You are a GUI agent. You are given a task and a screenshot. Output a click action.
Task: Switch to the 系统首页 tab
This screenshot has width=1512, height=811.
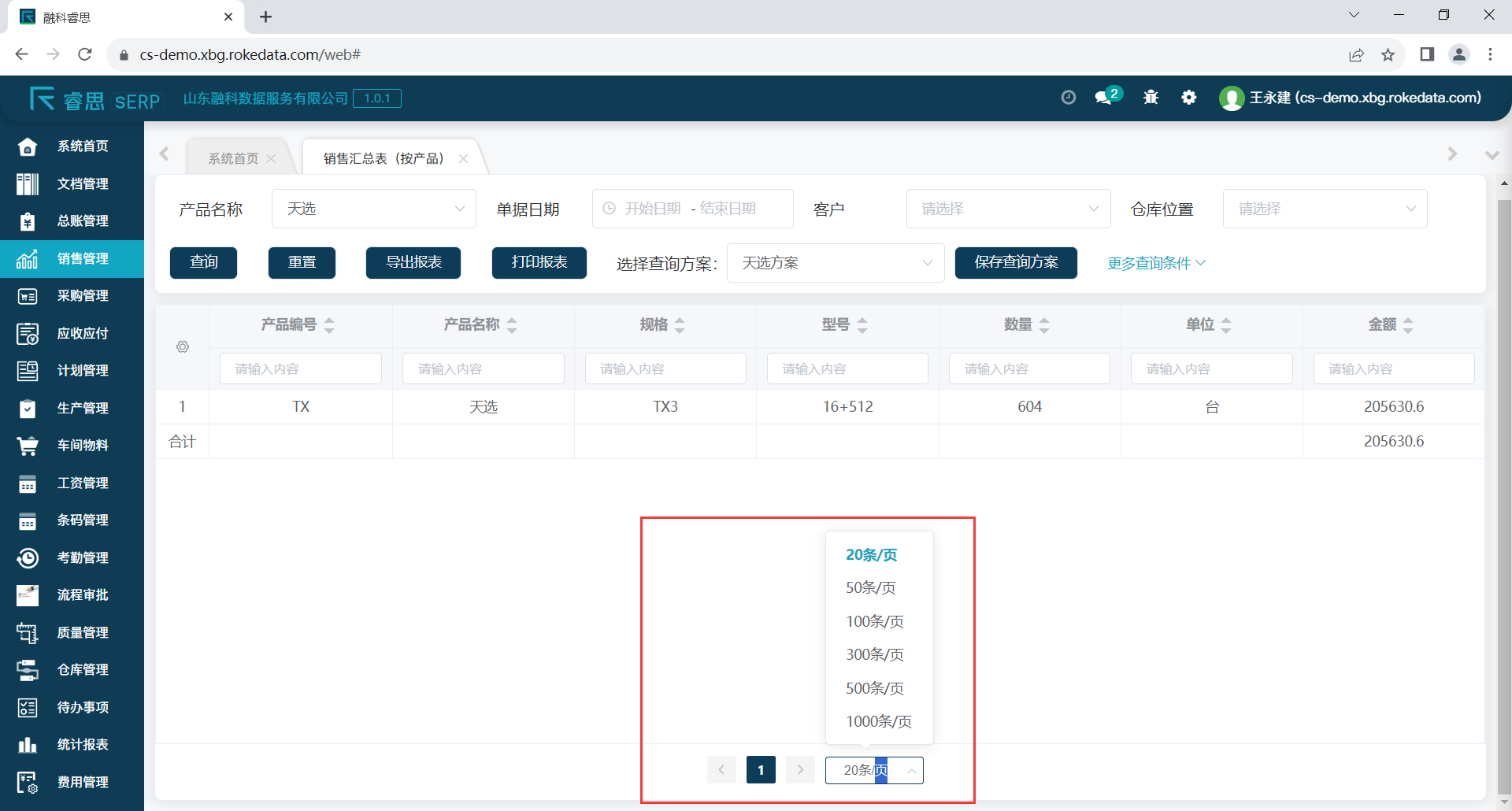pyautogui.click(x=233, y=158)
